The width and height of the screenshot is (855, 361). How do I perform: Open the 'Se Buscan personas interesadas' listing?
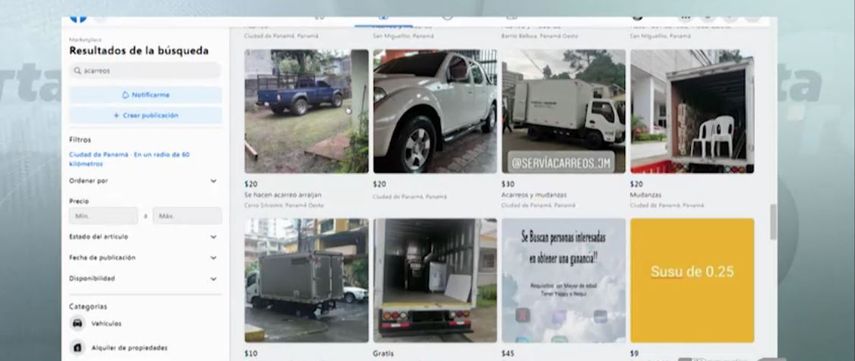point(564,280)
